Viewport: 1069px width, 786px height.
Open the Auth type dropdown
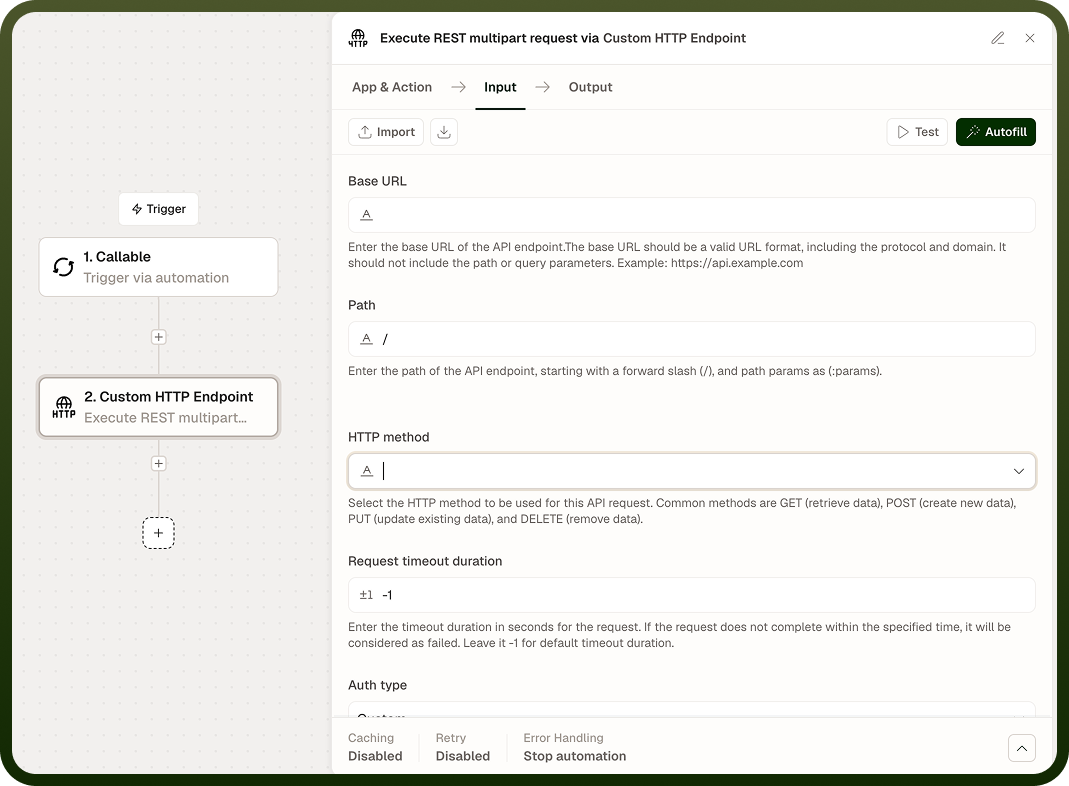pyautogui.click(x=691, y=710)
